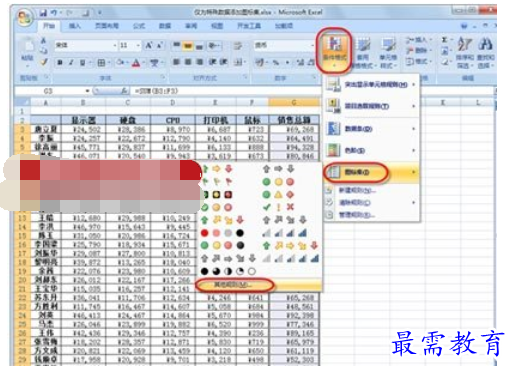This screenshot has height=375, width=513.
Task: Select 5 gray arrows icon set
Action: click(228, 258)
